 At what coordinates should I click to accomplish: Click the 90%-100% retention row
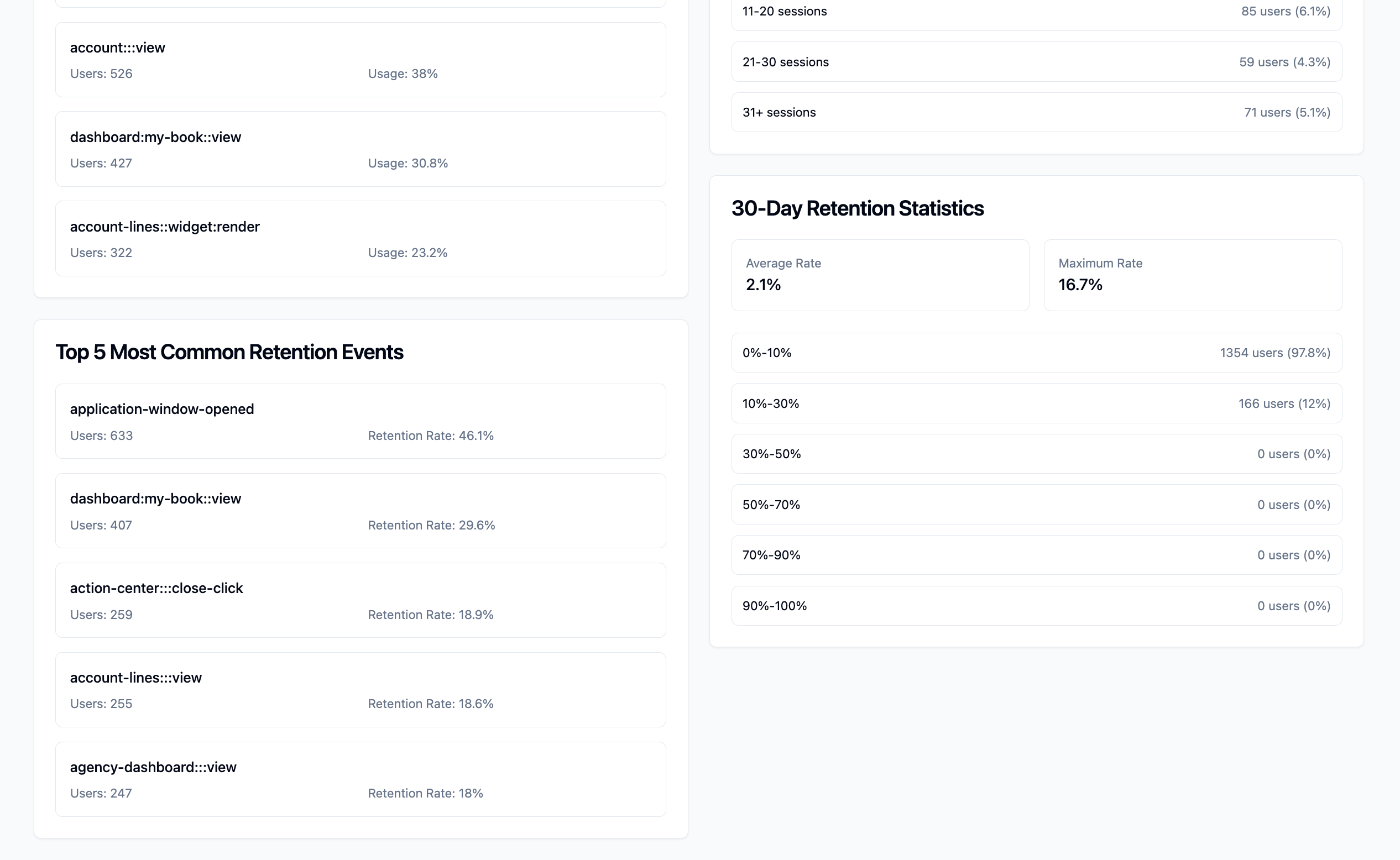[1036, 606]
